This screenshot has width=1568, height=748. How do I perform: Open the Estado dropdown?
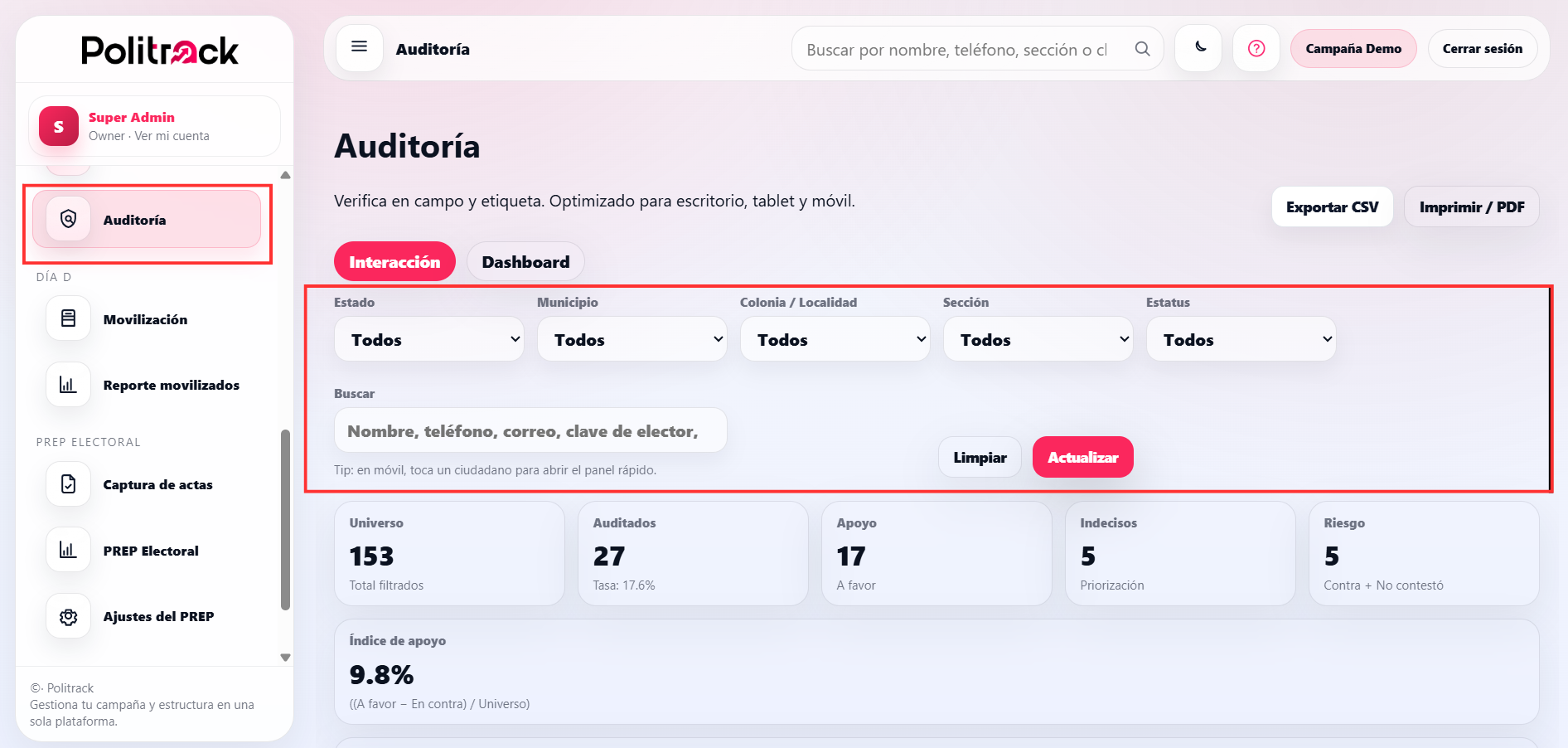click(x=428, y=339)
